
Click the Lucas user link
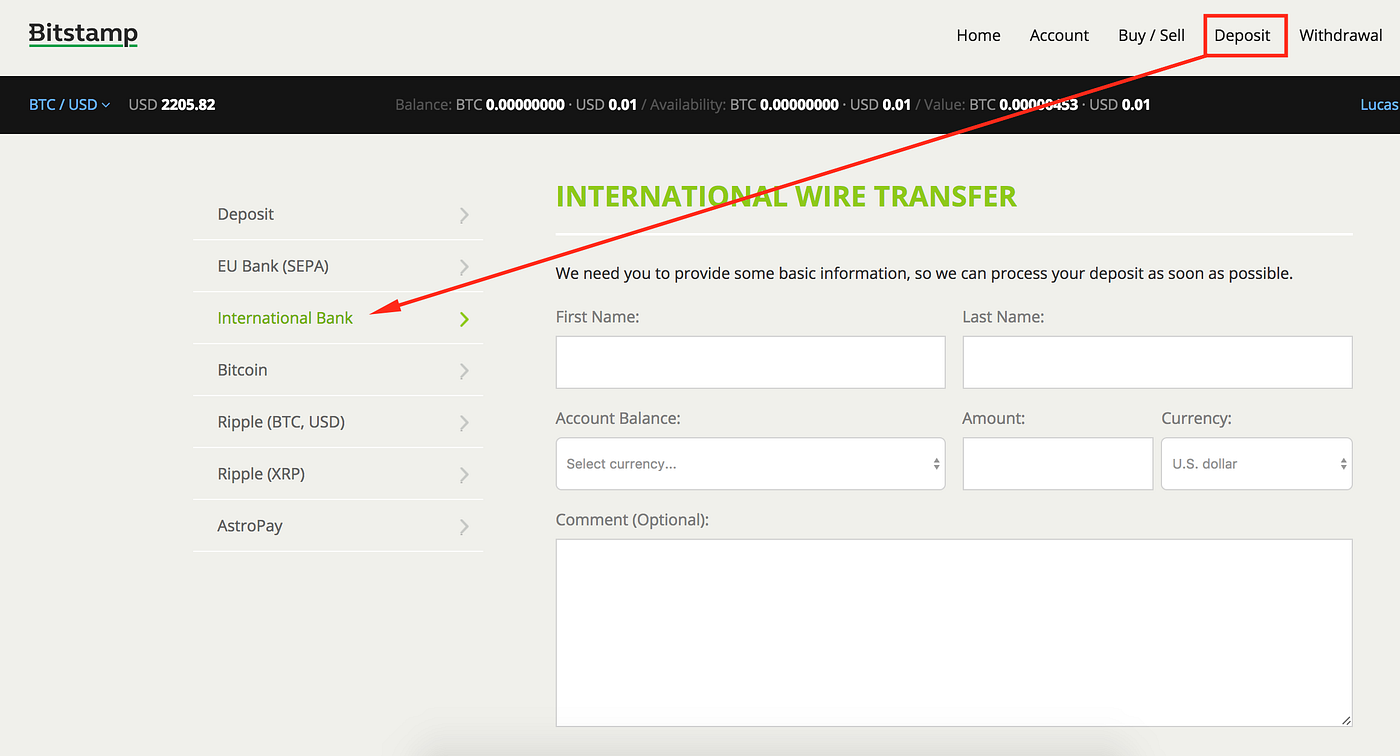point(1380,104)
